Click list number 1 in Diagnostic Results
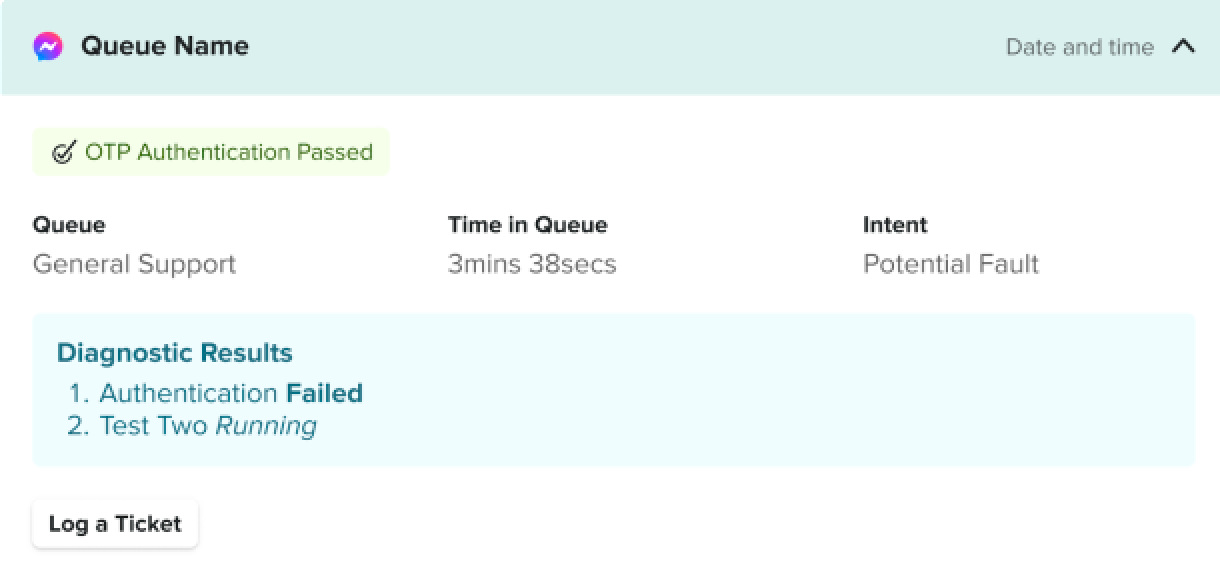Image resolution: width=1220 pixels, height=564 pixels. pos(79,393)
